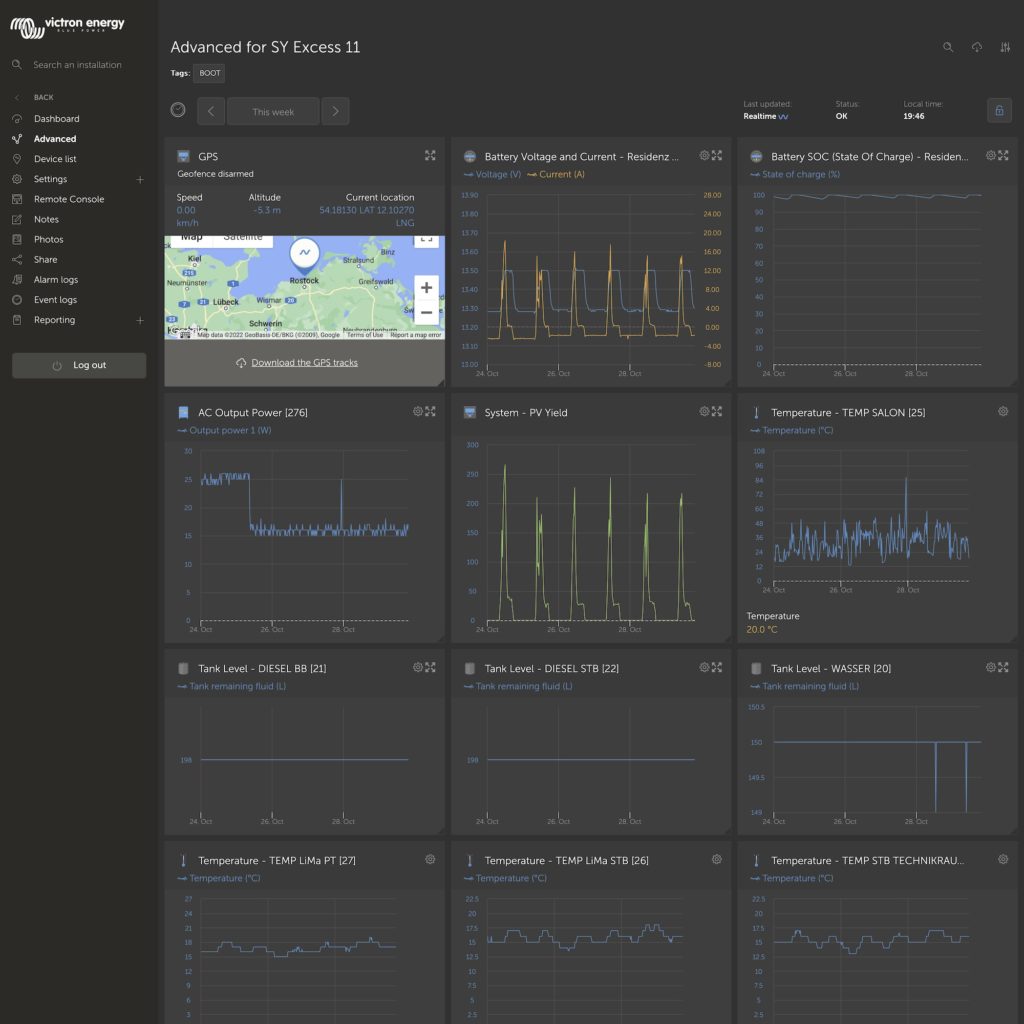Zoom in on the GPS map
Viewport: 1024px width, 1024px height.
point(426,287)
